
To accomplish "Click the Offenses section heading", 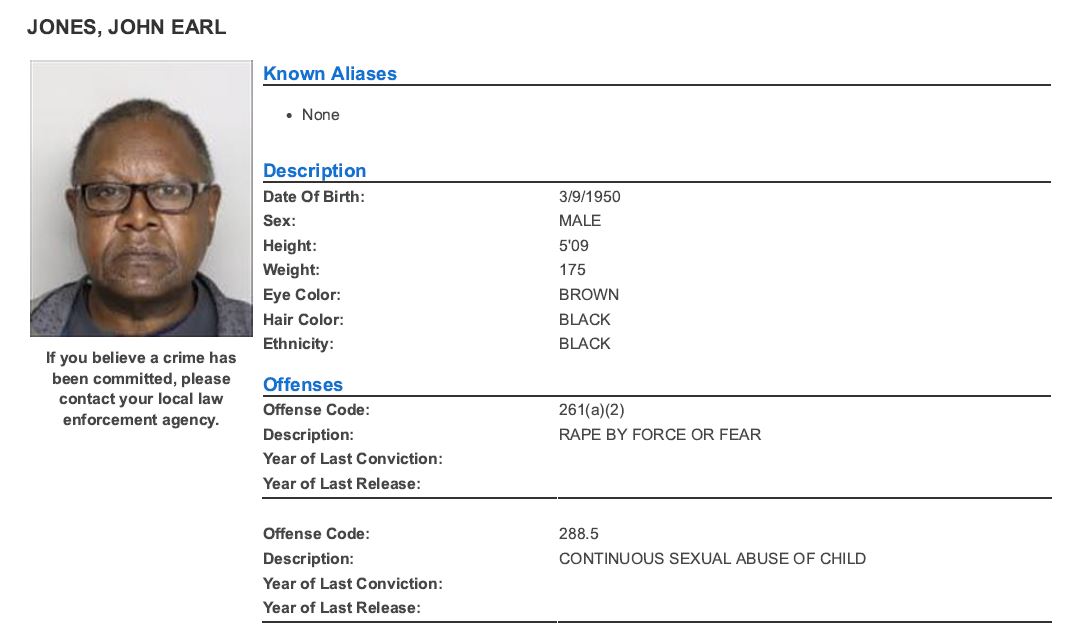I will pyautogui.click(x=303, y=385).
